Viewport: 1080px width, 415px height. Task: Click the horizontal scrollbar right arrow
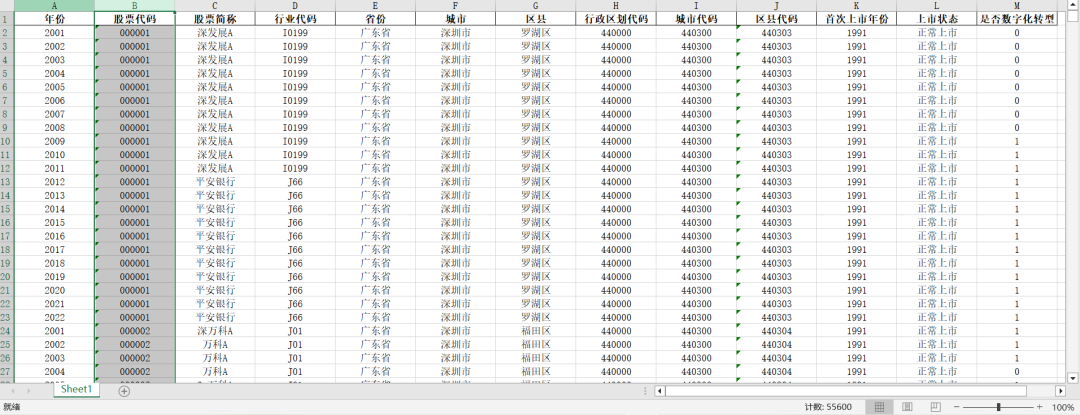1060,391
